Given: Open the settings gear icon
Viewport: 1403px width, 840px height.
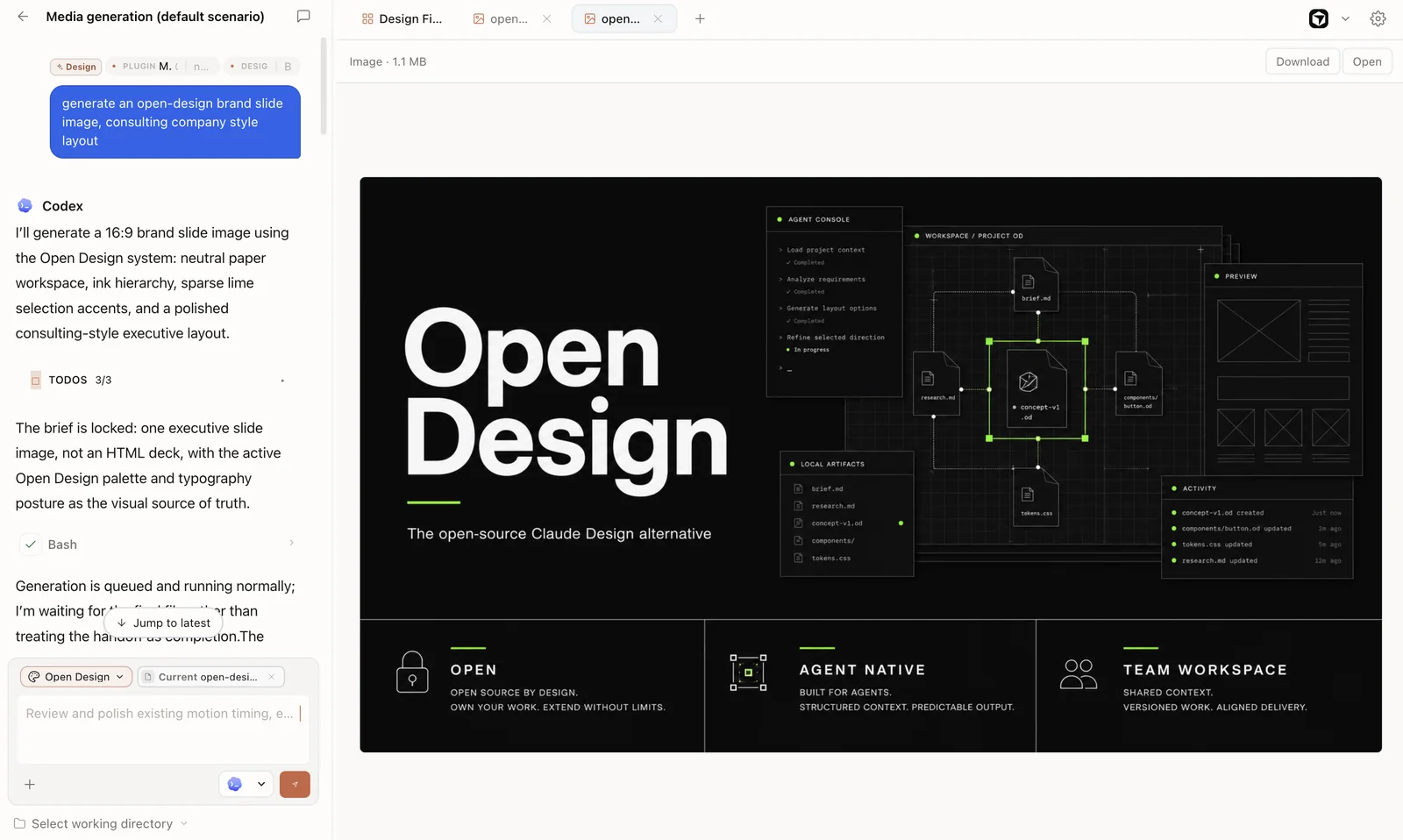Looking at the screenshot, I should click(1378, 18).
